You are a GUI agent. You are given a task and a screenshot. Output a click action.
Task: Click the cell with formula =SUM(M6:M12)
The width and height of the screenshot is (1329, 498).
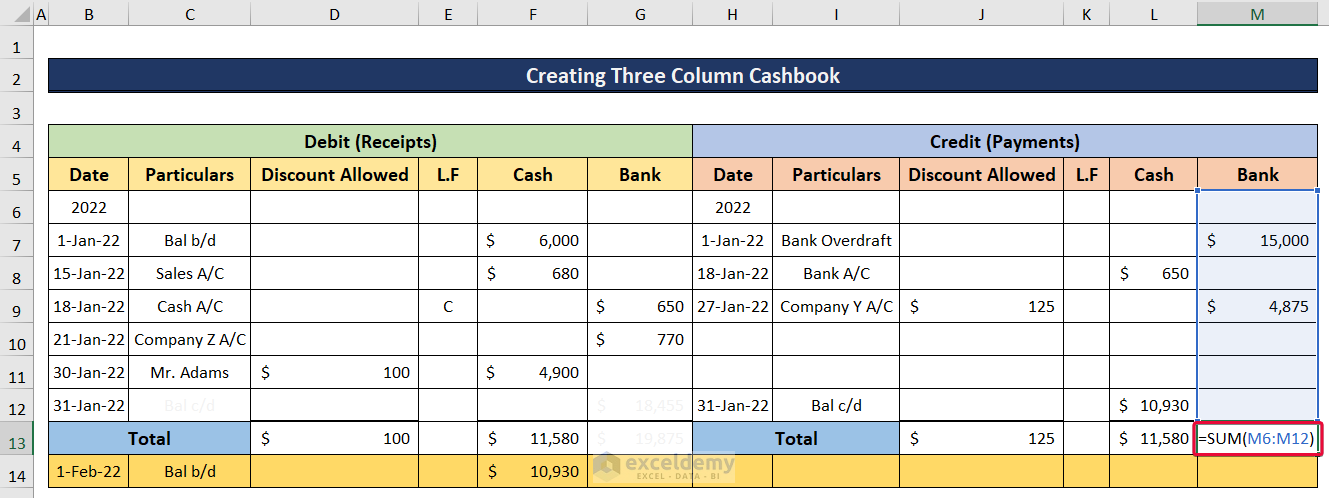point(1257,438)
